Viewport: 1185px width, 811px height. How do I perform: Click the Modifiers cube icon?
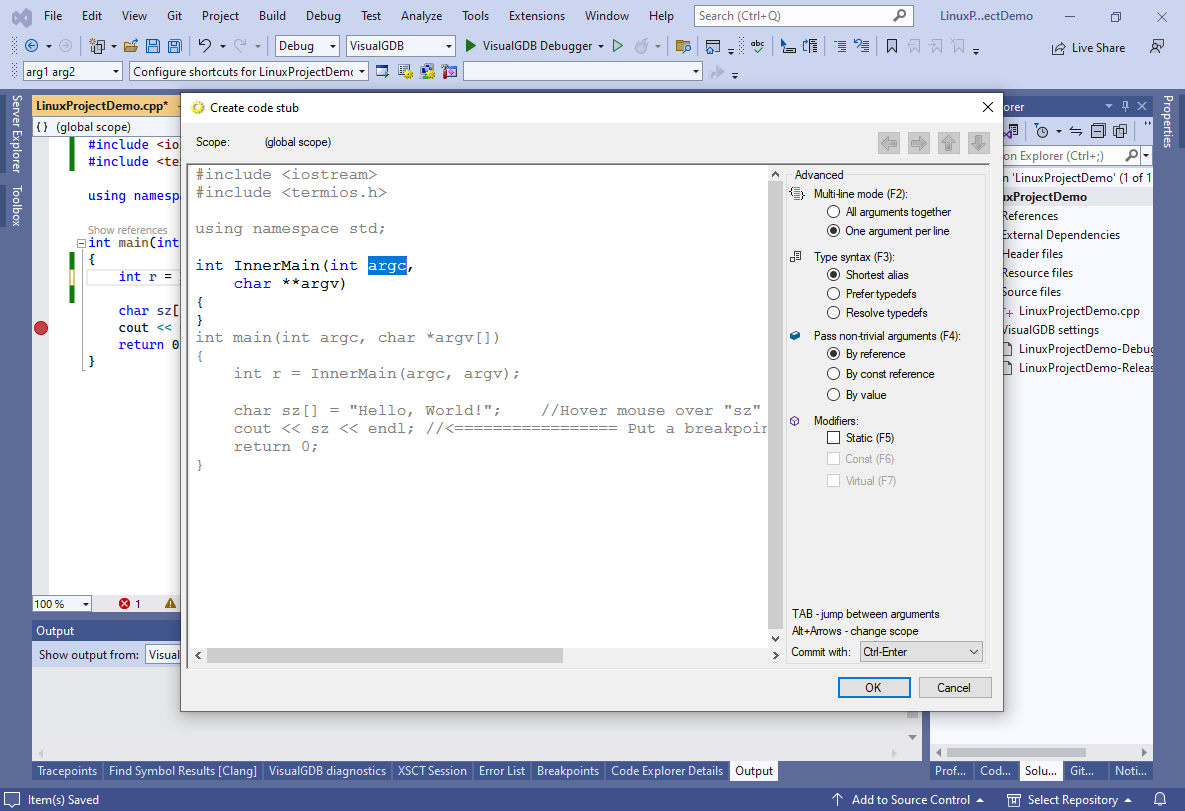click(x=795, y=421)
